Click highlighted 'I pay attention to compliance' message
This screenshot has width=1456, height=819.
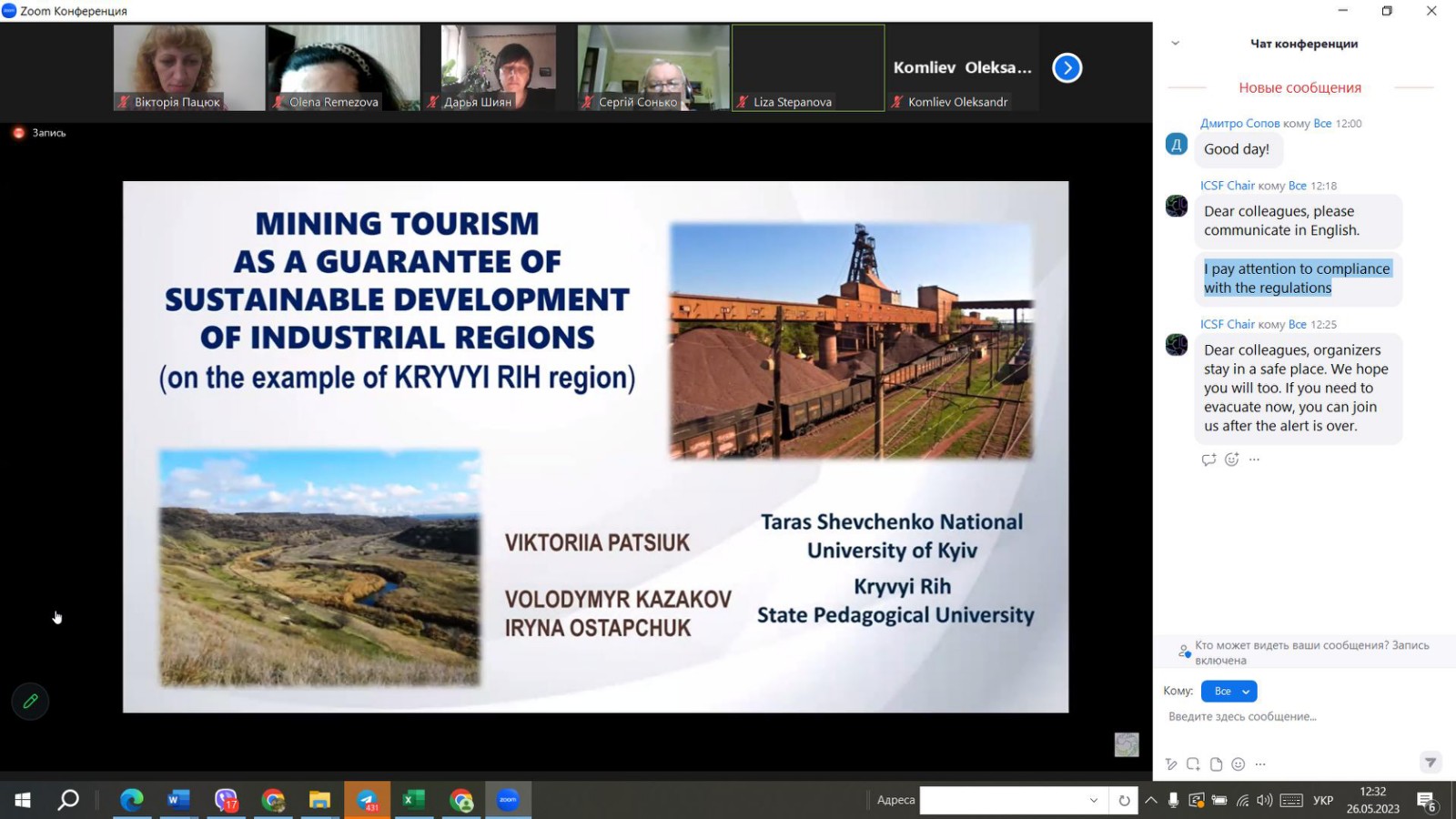click(x=1297, y=278)
